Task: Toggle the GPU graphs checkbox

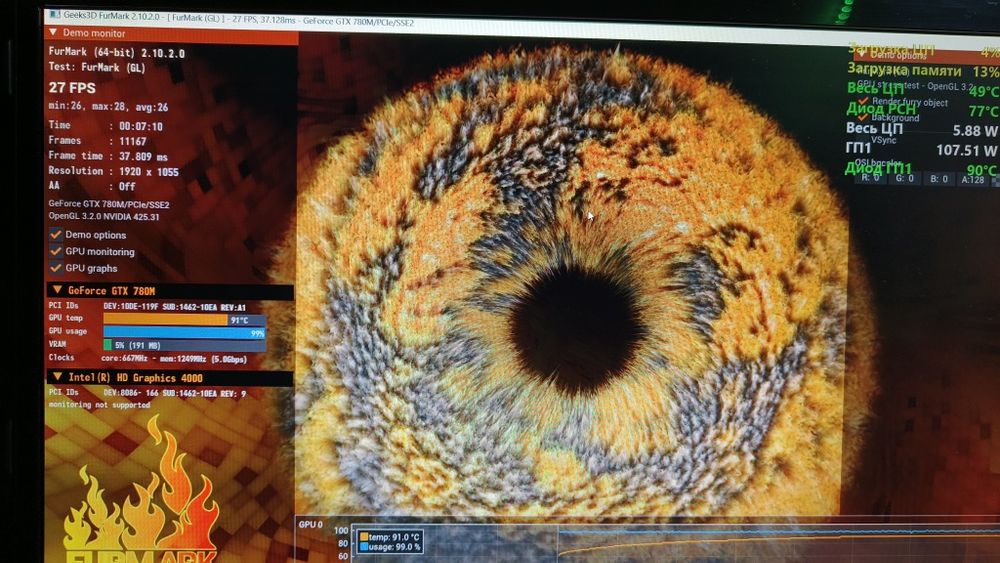Action: [56, 268]
